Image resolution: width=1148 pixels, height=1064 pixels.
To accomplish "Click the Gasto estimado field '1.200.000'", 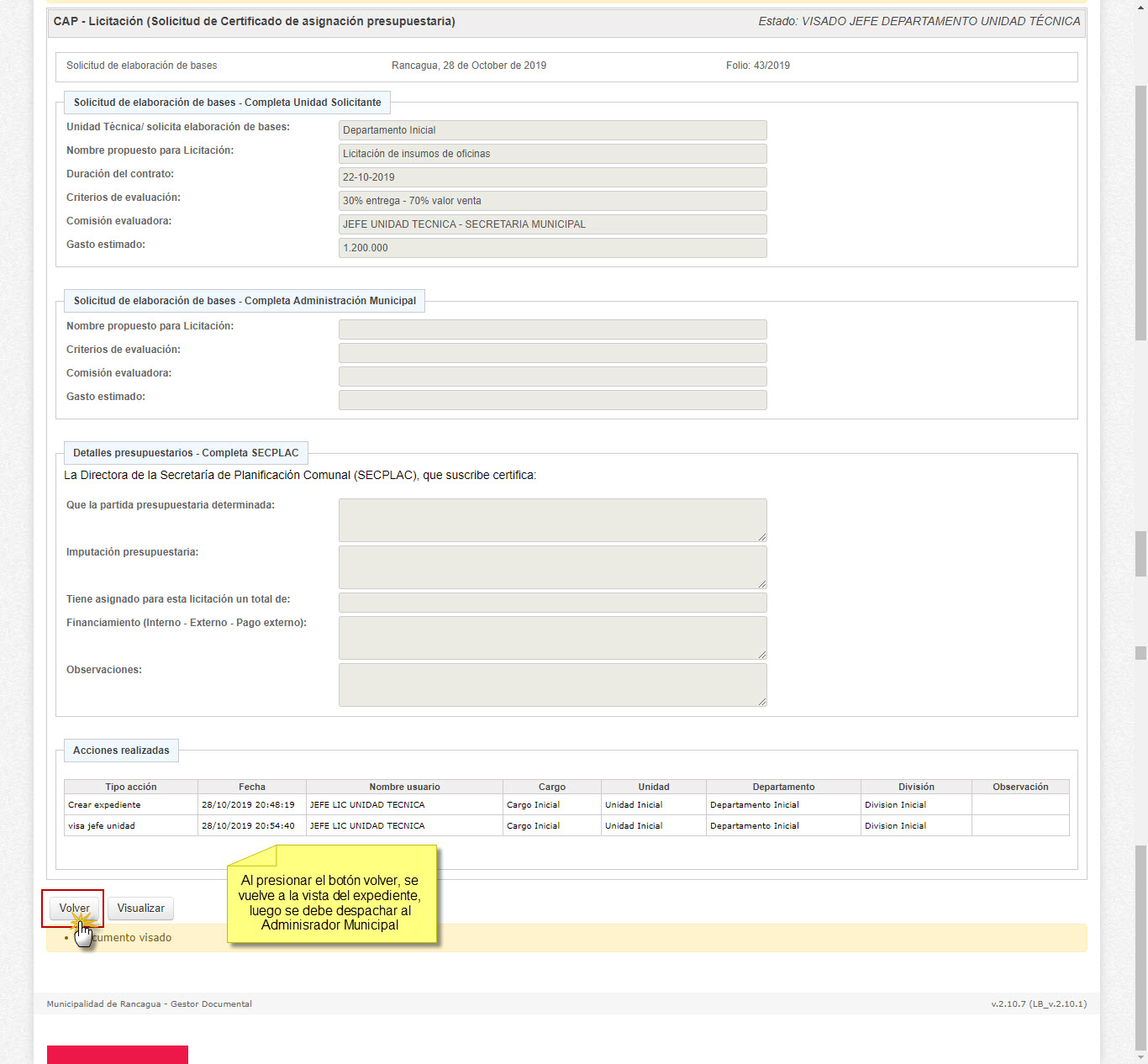I will 553,248.
